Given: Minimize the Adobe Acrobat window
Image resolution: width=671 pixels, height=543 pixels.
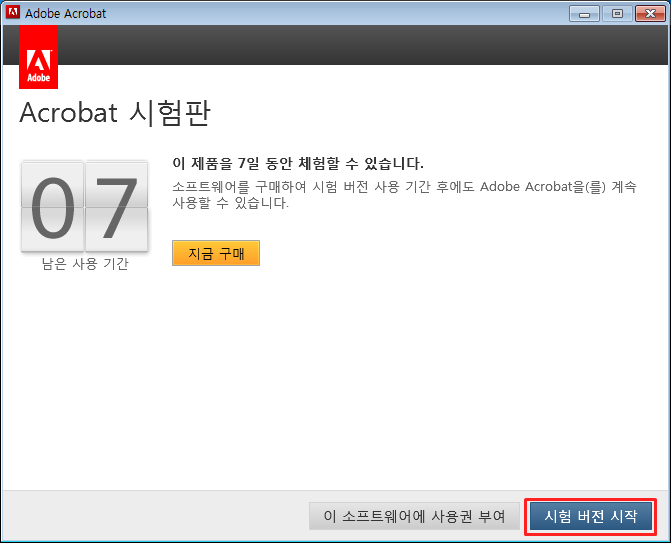Looking at the screenshot, I should [x=584, y=14].
